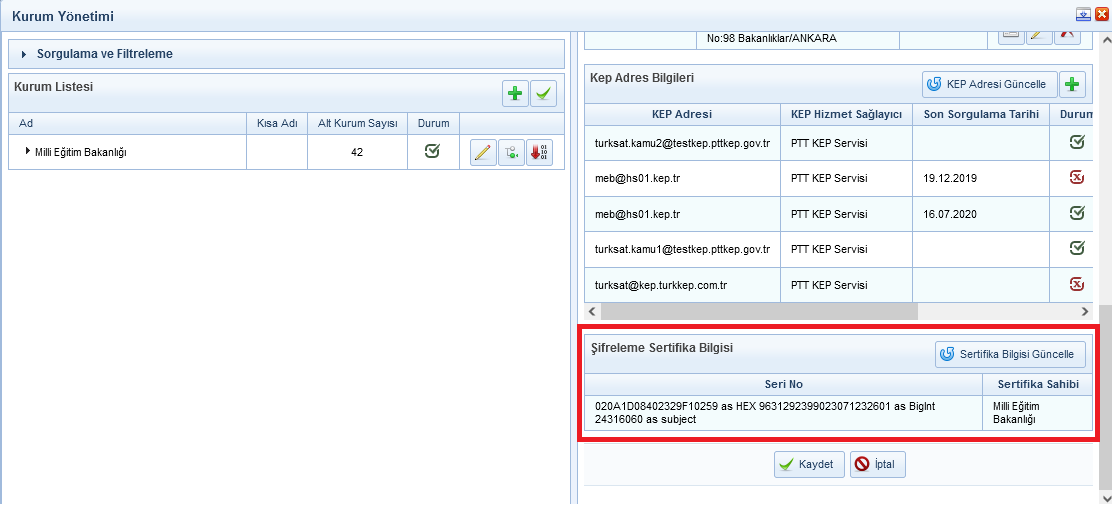
Task: Click the partially visible pencil icon in address row
Action: pos(1039,36)
